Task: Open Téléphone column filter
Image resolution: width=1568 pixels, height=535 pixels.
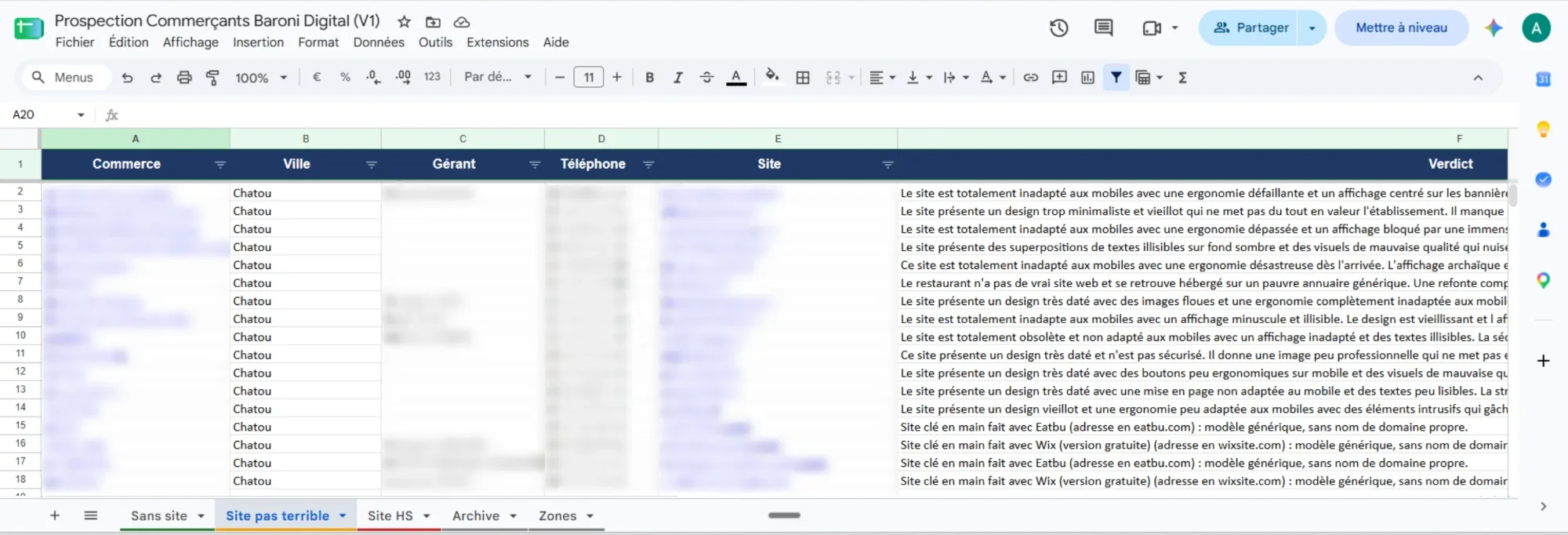Action: click(x=648, y=164)
